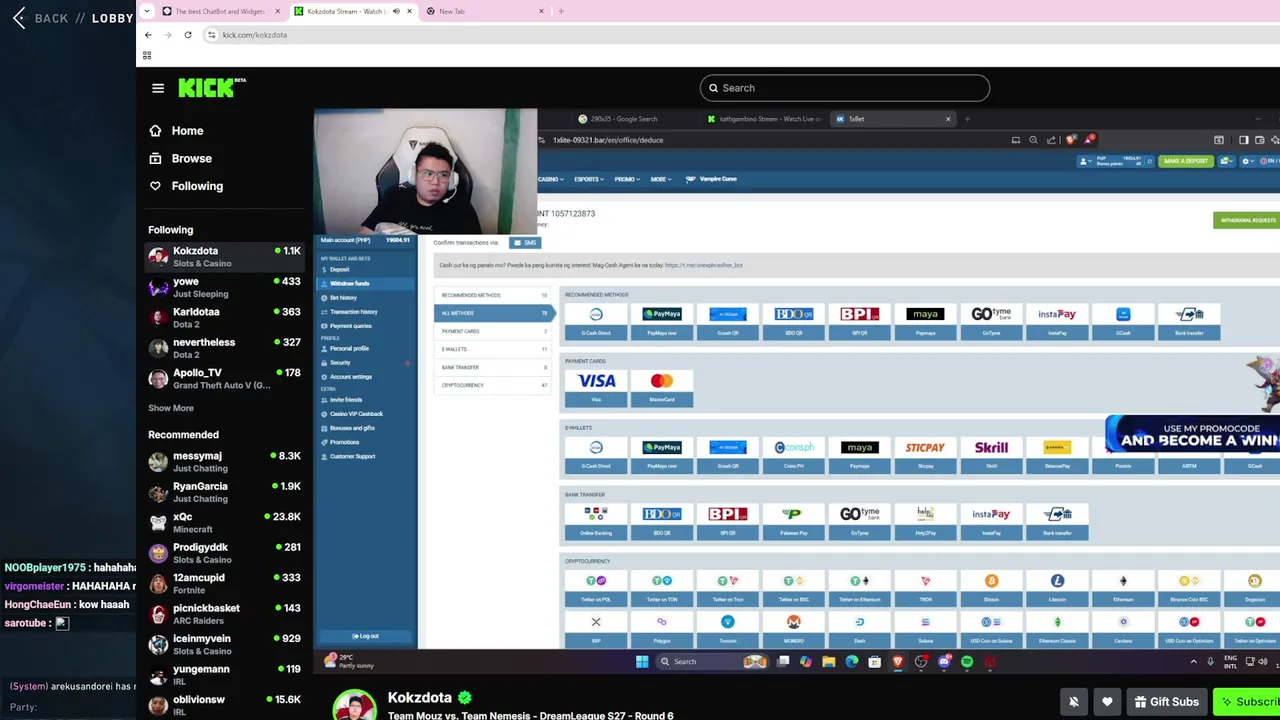Click Kokzdota streamer avatar below the video
The image size is (1280, 720).
pos(354,704)
